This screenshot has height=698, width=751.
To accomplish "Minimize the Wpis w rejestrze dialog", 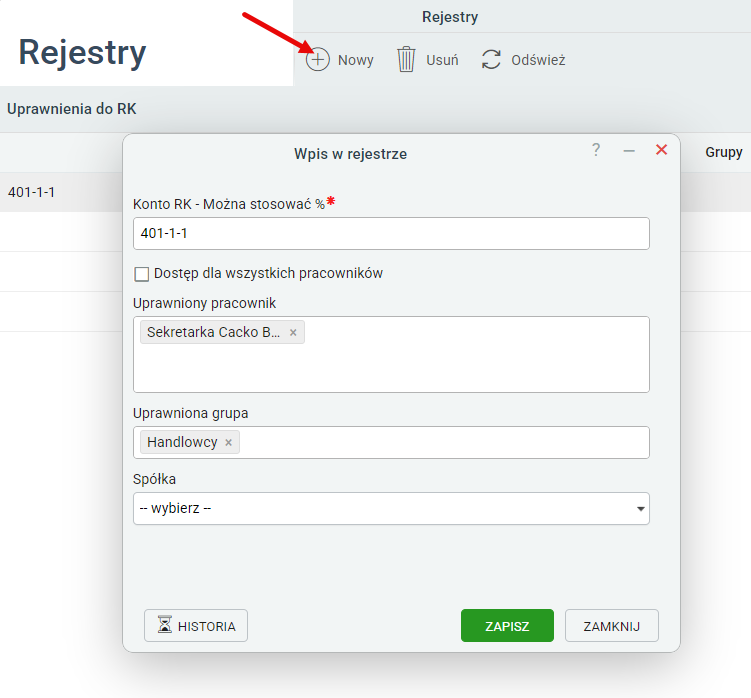I will pyautogui.click(x=629, y=150).
